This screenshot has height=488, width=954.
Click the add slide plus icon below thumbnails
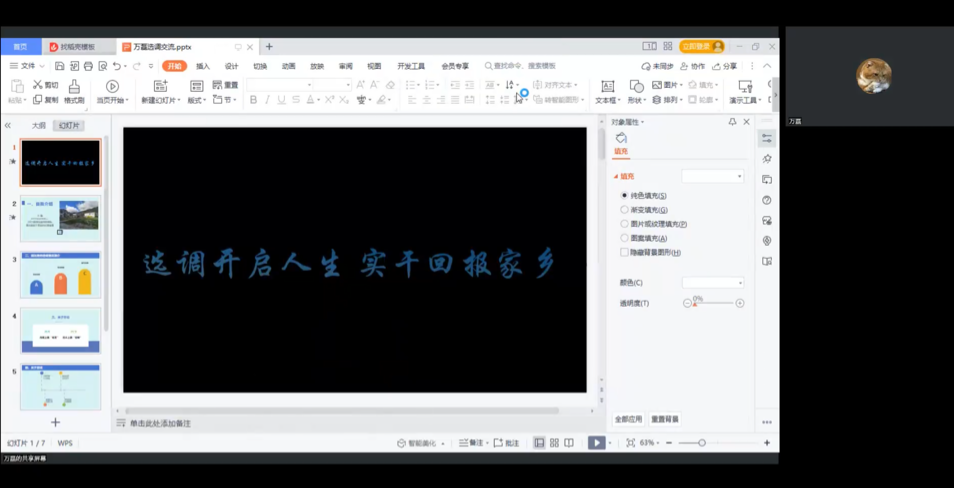click(x=55, y=423)
